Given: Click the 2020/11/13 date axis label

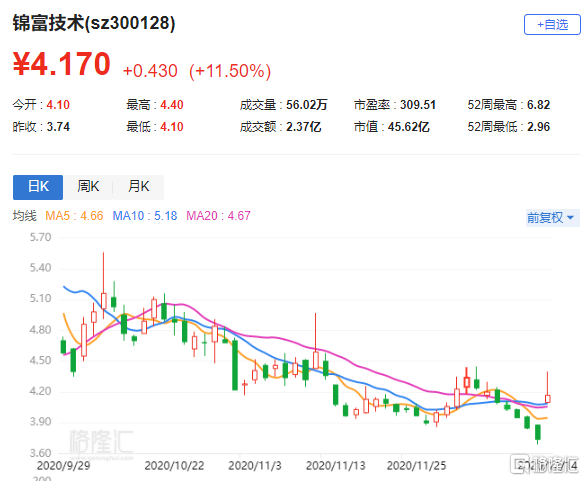Looking at the screenshot, I should (x=335, y=466).
